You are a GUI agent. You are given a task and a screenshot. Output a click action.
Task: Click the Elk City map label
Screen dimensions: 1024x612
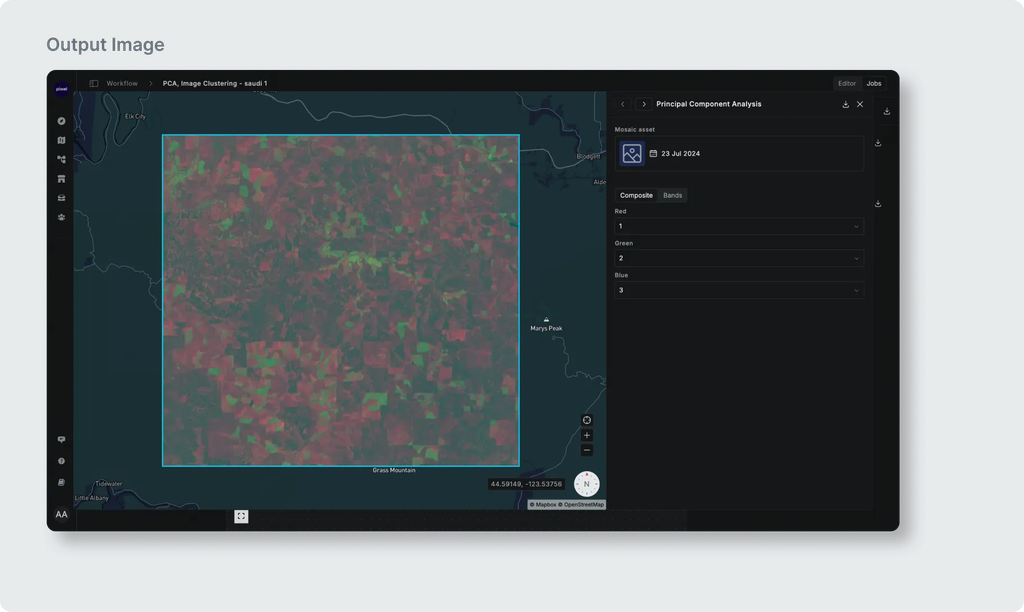click(x=135, y=116)
